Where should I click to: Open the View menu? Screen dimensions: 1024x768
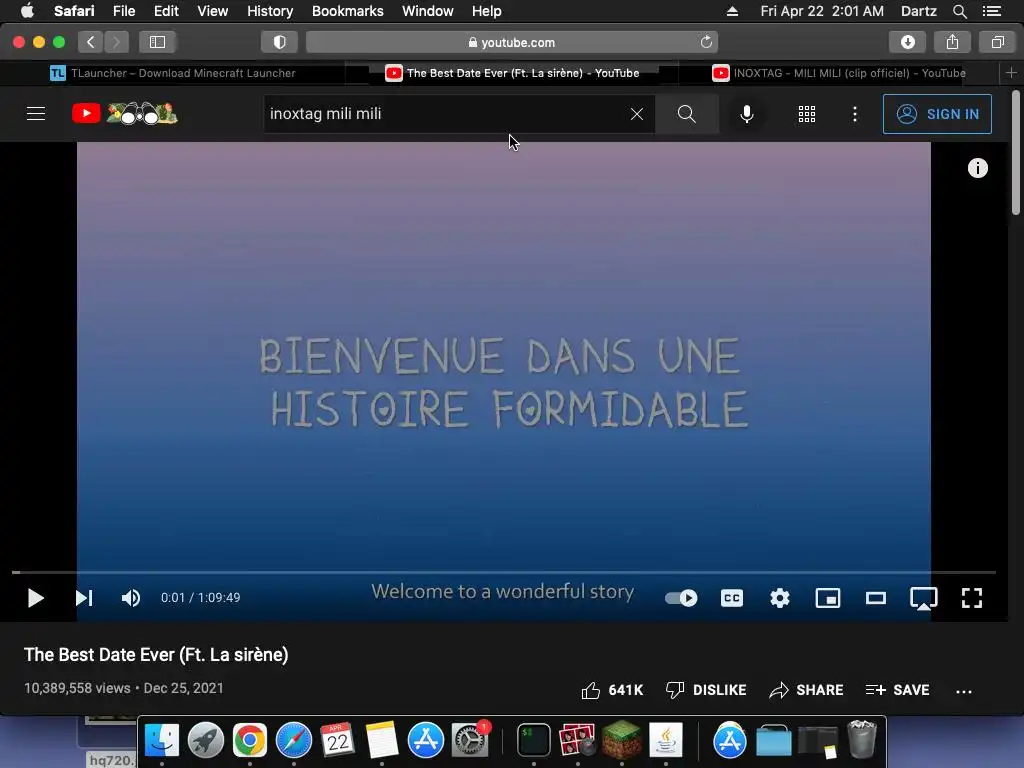pyautogui.click(x=212, y=11)
